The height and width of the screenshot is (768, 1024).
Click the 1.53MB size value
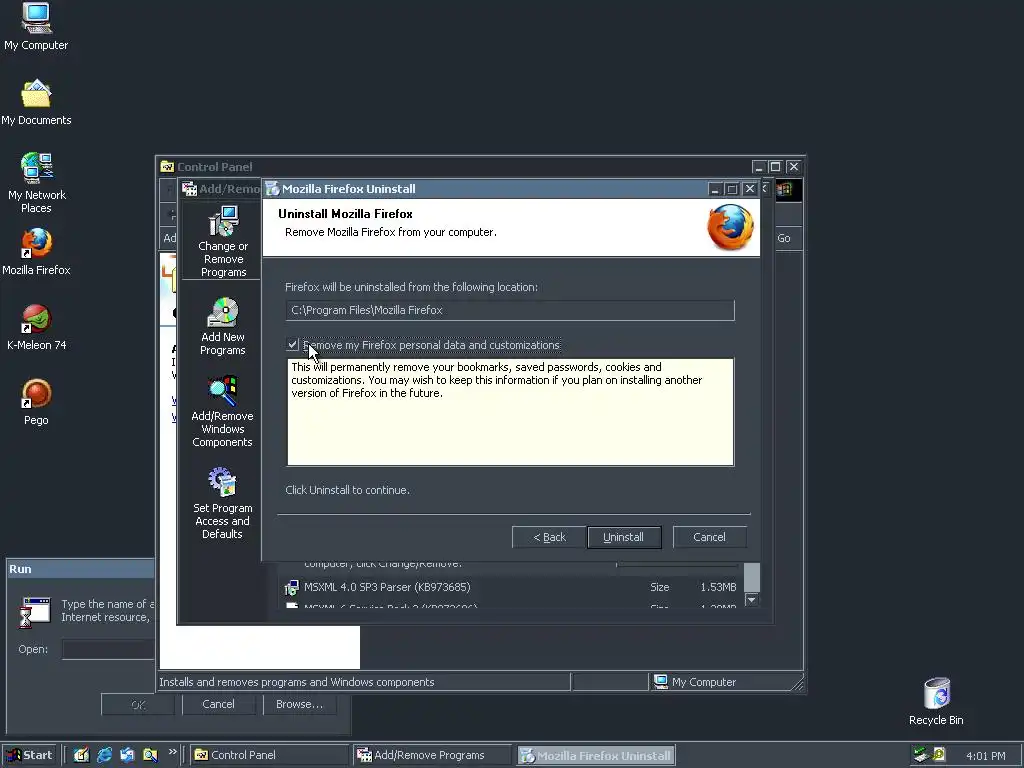(718, 587)
